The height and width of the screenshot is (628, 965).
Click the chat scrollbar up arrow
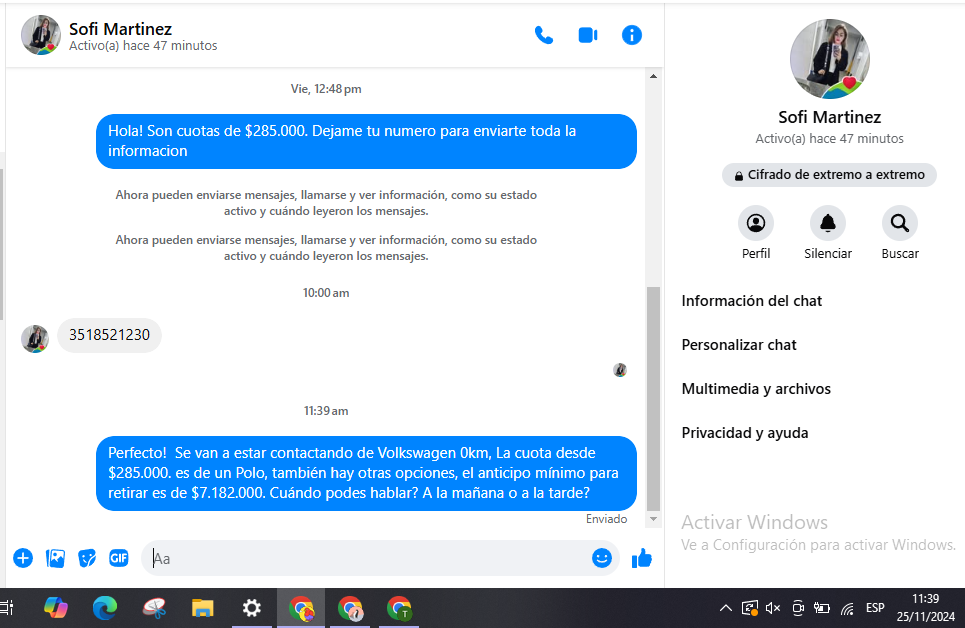[x=654, y=76]
